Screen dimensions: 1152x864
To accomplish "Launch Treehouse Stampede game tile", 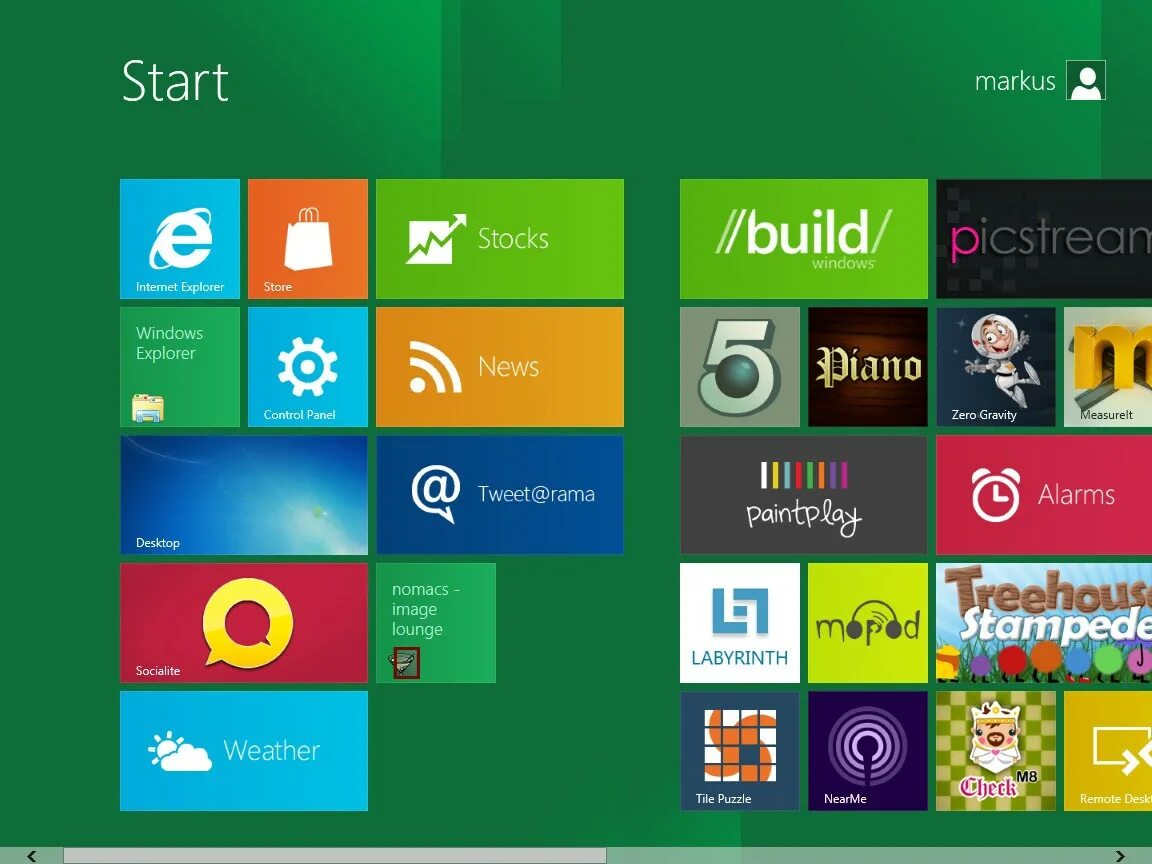I will pyautogui.click(x=1044, y=623).
